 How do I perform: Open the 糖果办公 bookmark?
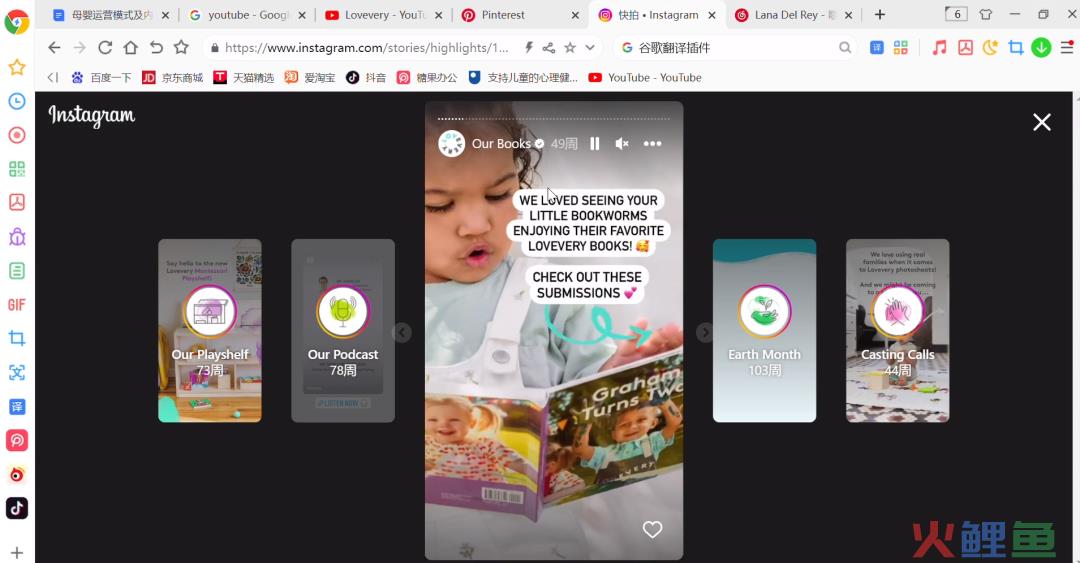point(427,78)
